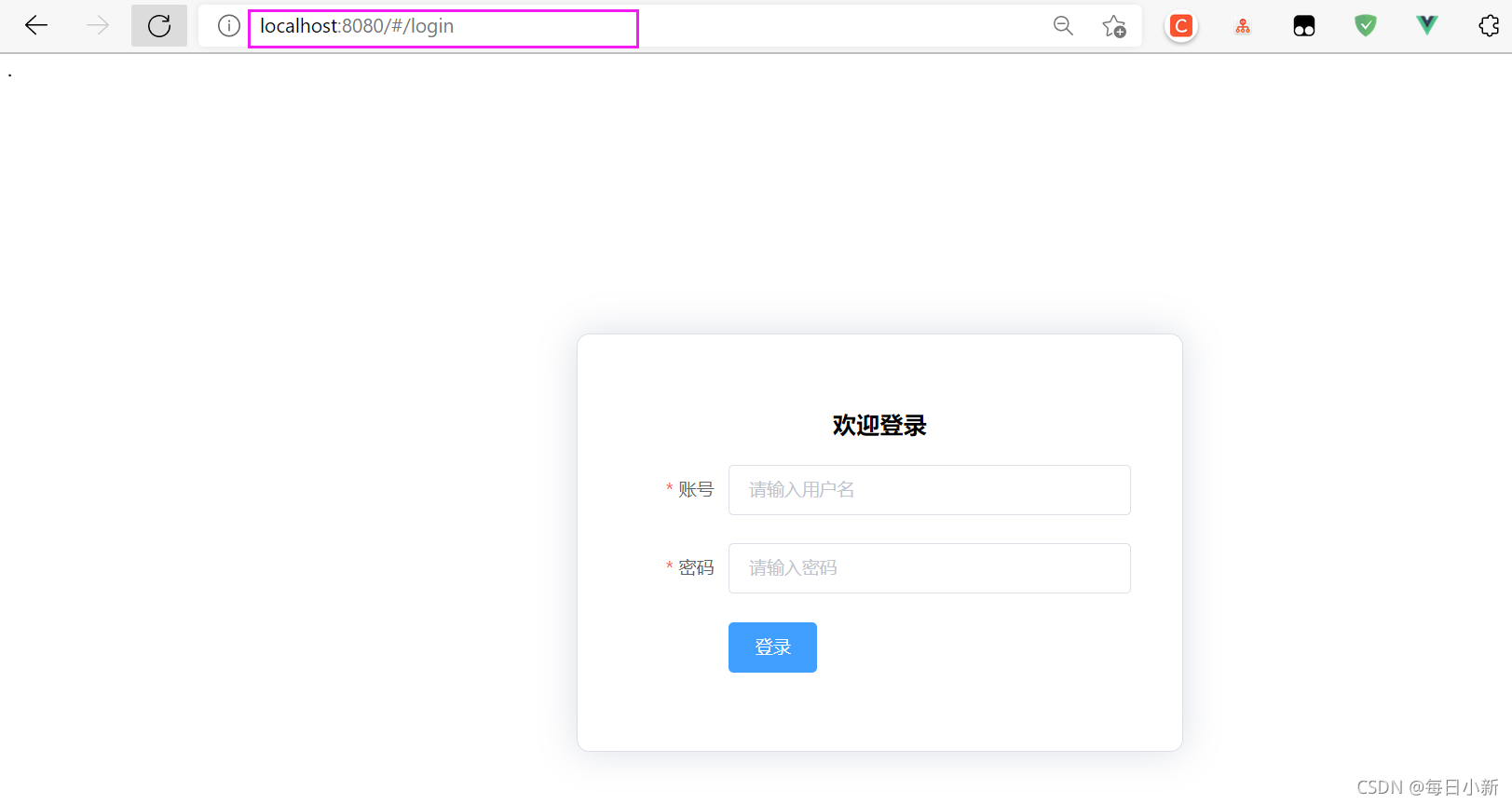Focus the 请输入密码 password input

coord(930,568)
